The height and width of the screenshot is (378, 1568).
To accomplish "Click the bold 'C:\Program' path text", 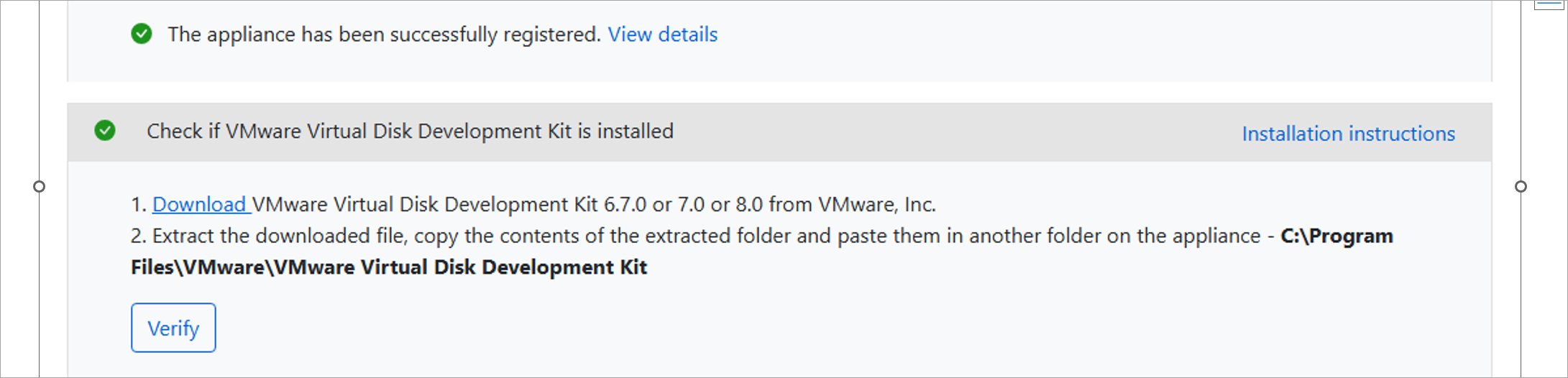I will (x=1337, y=236).
